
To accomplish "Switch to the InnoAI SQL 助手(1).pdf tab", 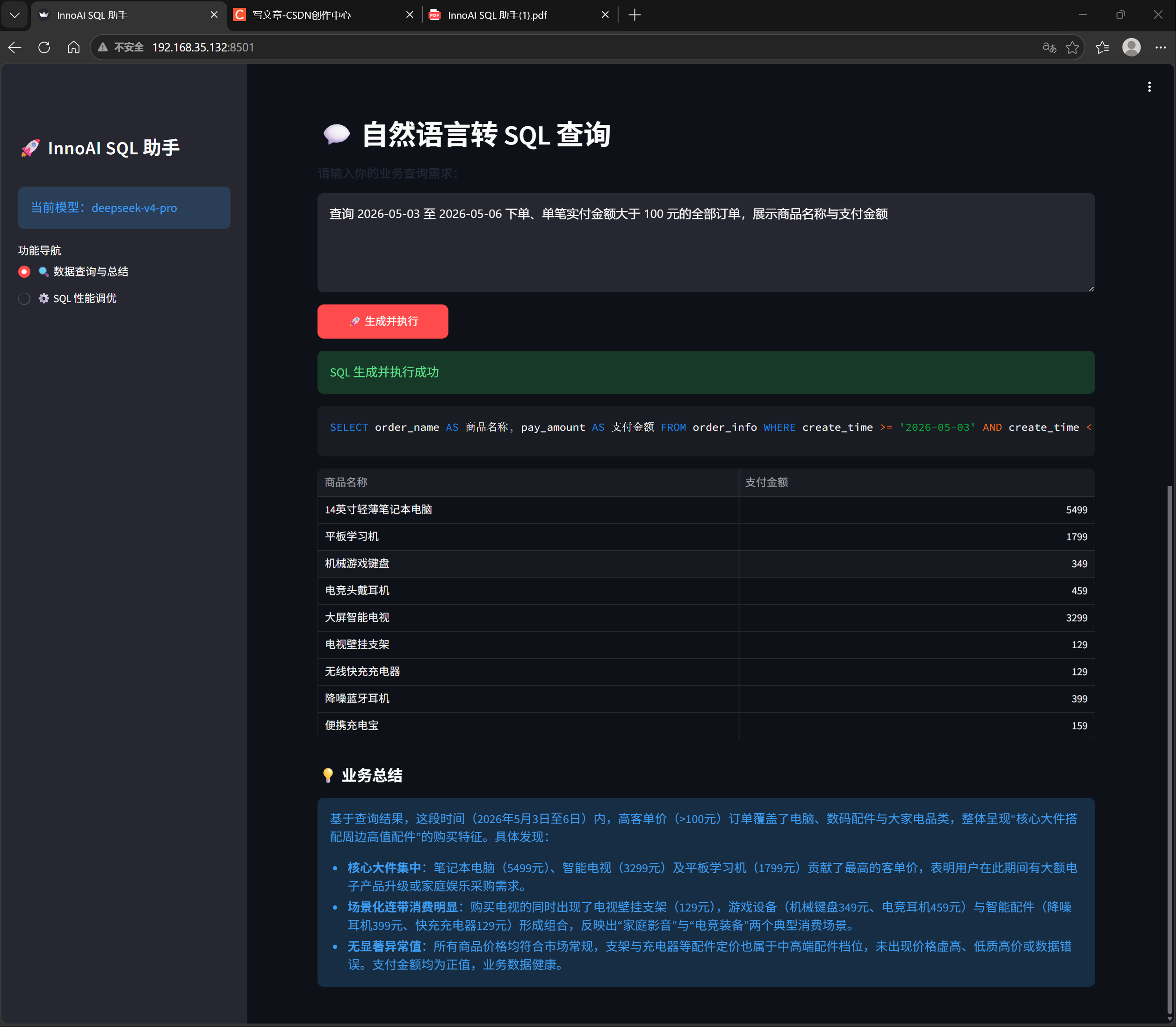I will (x=519, y=15).
